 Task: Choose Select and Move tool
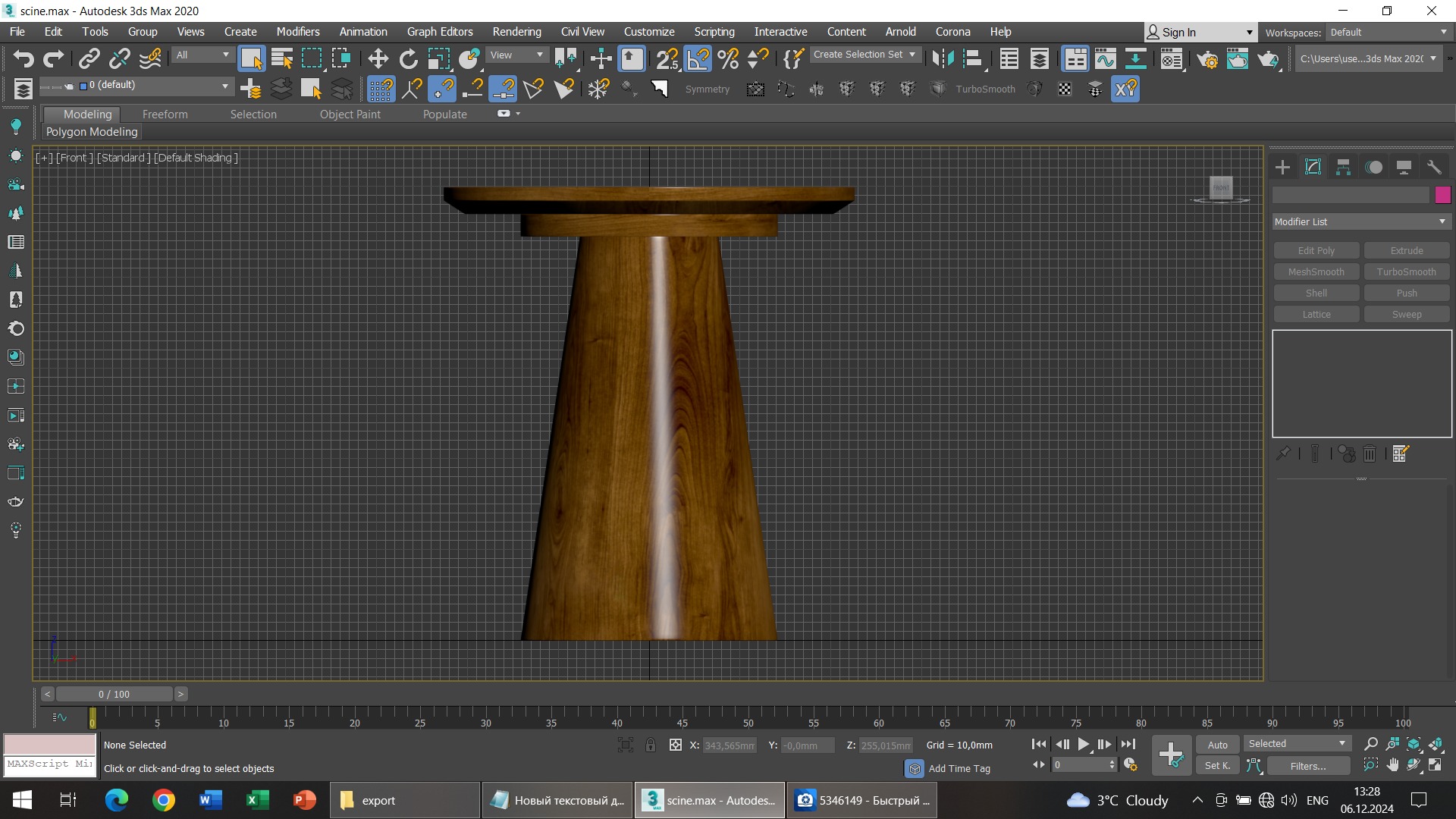pyautogui.click(x=378, y=58)
